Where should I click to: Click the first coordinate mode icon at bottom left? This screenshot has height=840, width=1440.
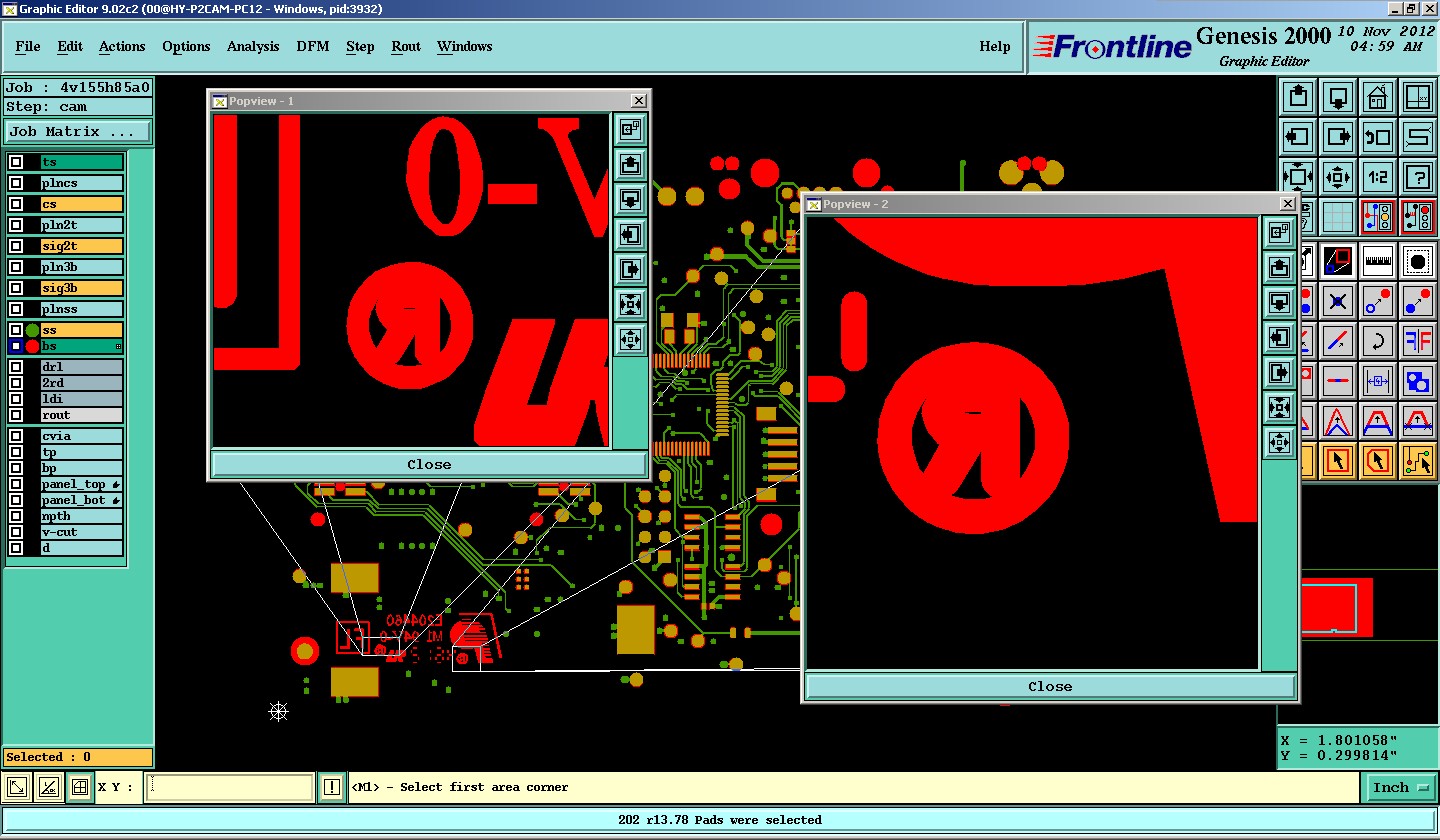17,787
